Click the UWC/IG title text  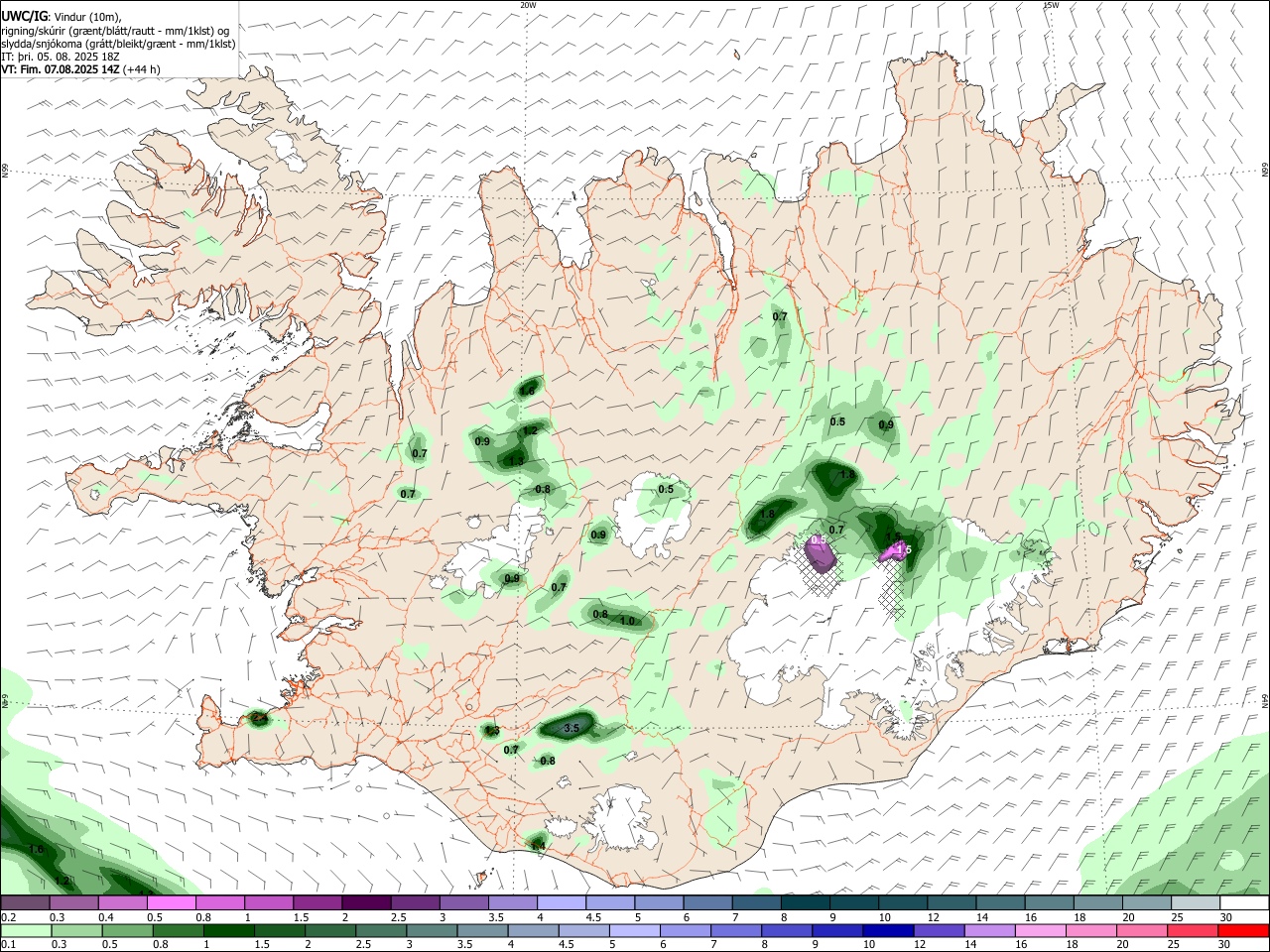click(x=24, y=16)
